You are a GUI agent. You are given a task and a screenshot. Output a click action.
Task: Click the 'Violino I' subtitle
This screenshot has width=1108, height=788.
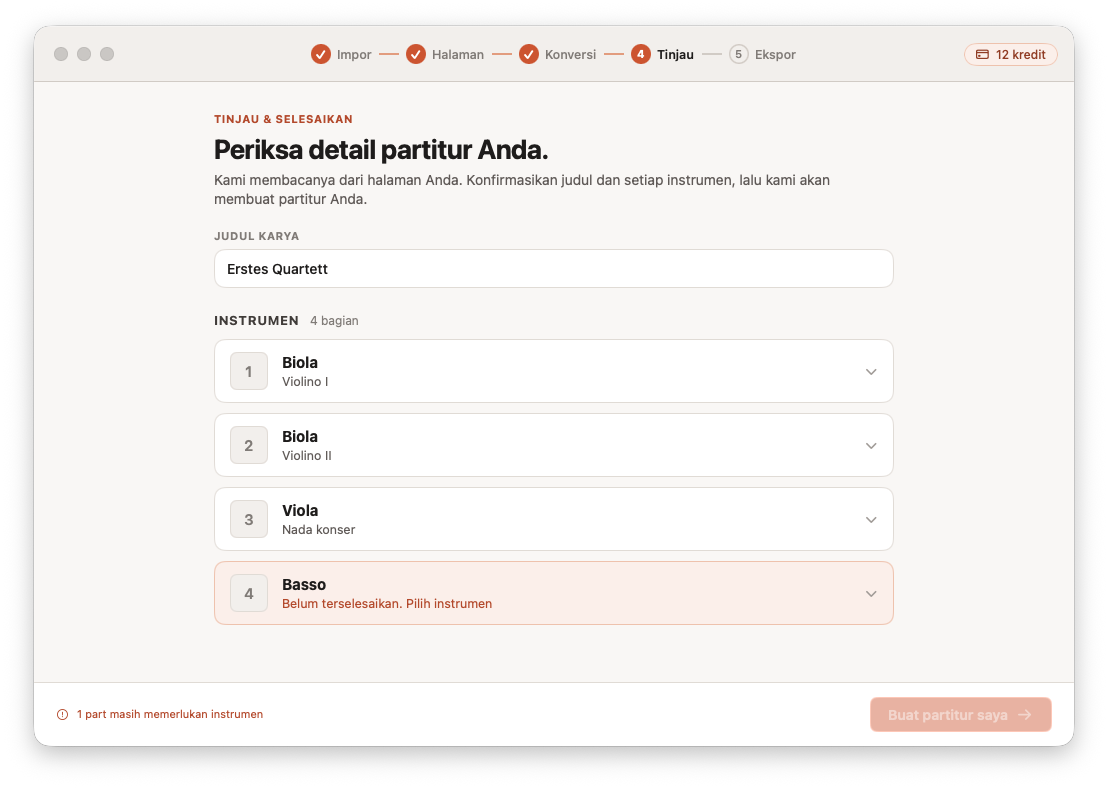pos(305,382)
